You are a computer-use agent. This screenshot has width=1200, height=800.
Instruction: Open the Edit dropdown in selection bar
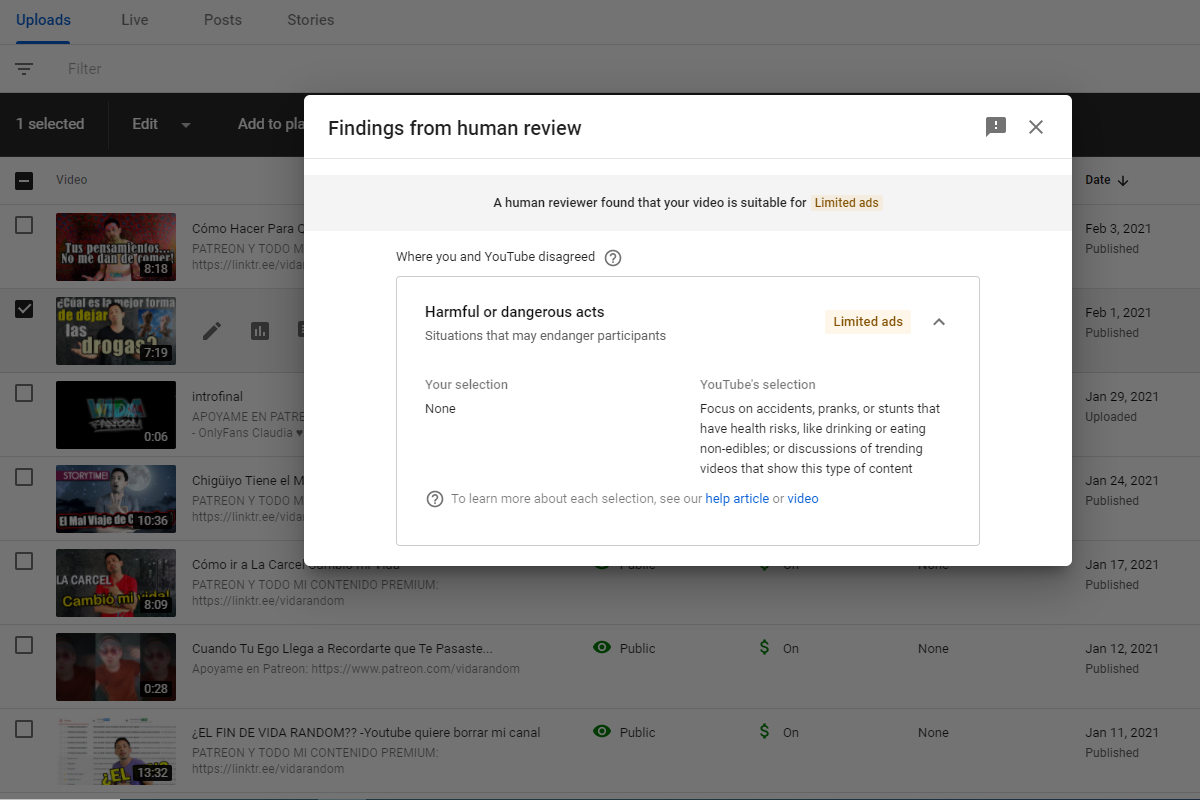(x=161, y=124)
